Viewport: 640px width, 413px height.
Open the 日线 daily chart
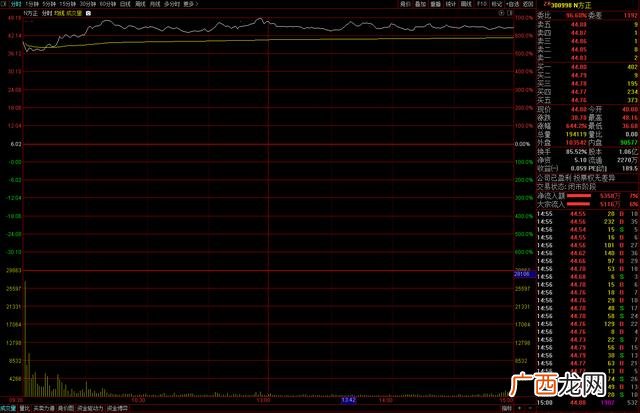(125, 4)
